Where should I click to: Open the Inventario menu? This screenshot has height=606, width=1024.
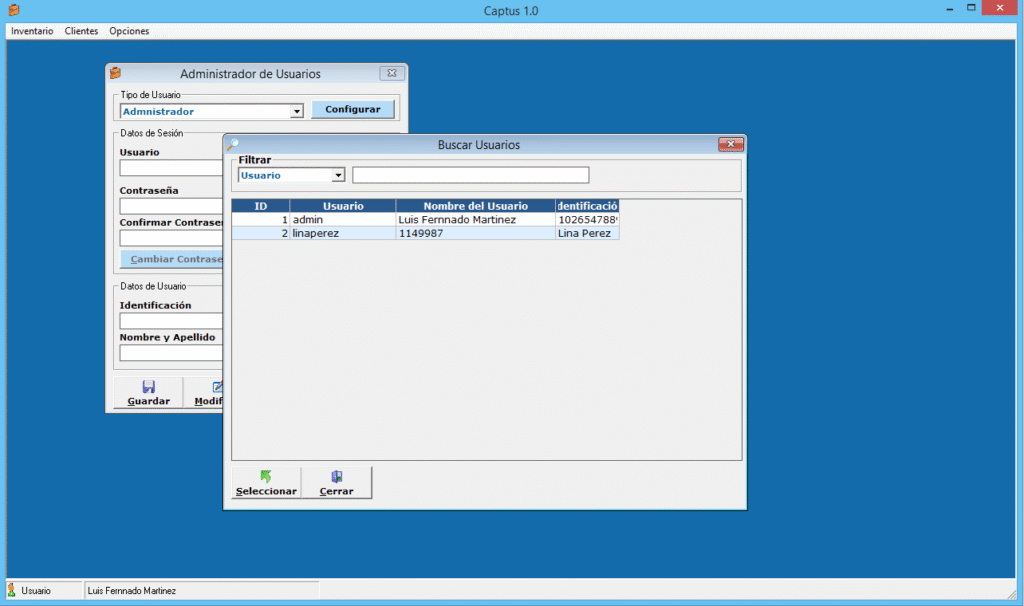pyautogui.click(x=32, y=31)
